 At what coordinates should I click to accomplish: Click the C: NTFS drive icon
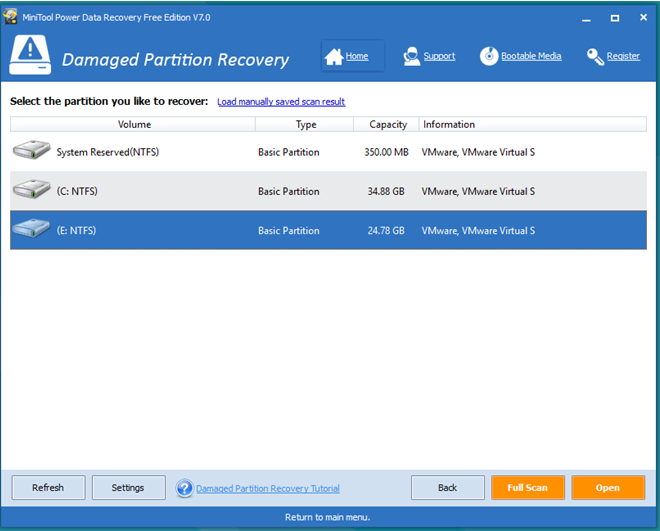[x=32, y=189]
